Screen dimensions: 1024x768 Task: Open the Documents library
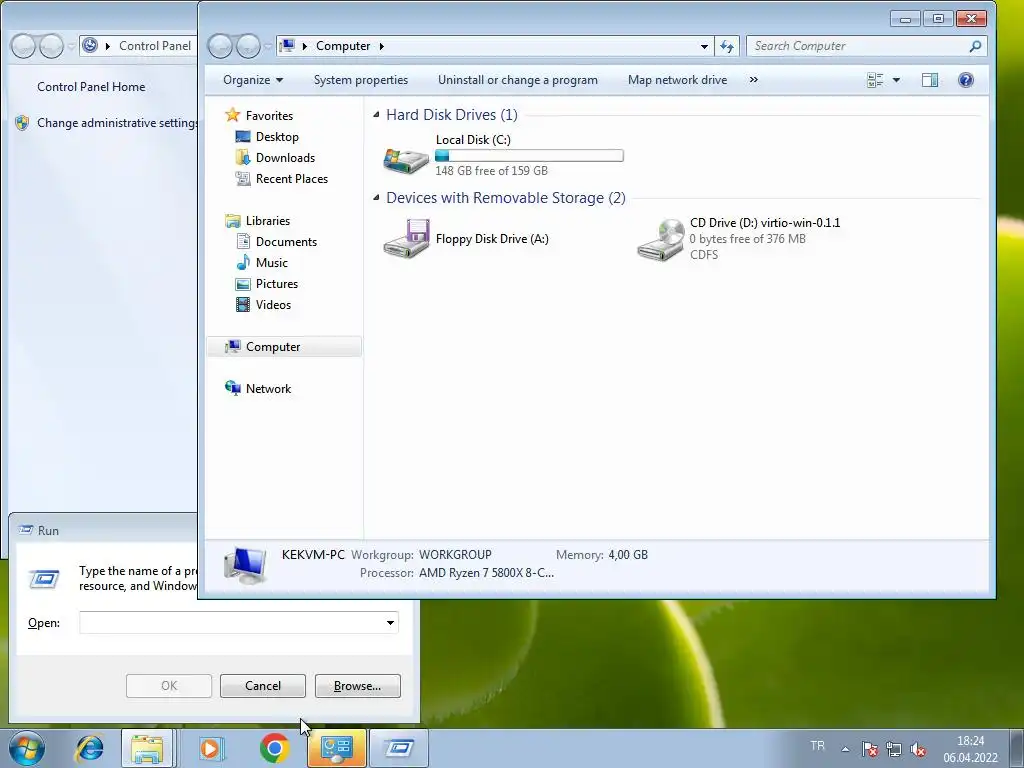pos(286,242)
